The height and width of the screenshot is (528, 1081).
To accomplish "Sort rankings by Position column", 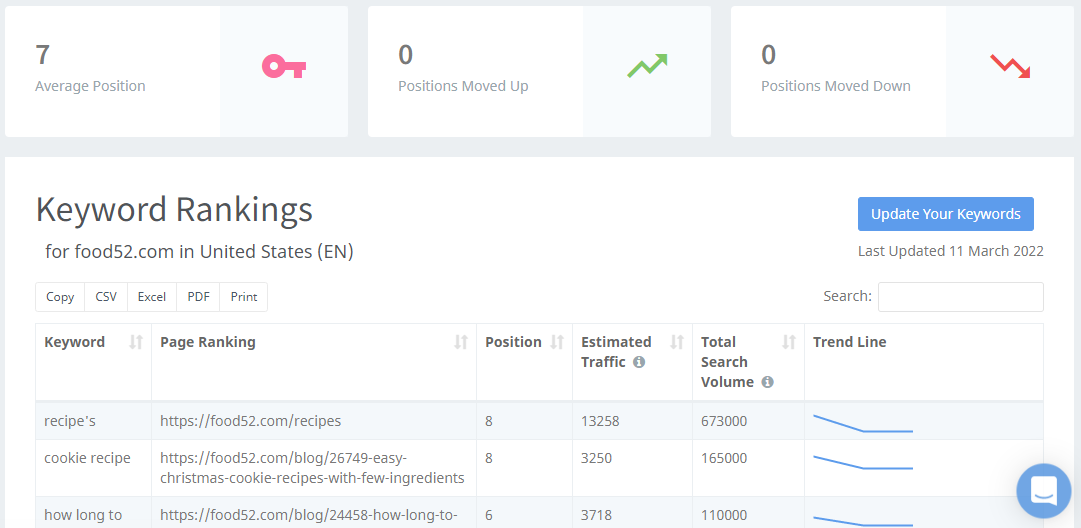I will pos(557,342).
